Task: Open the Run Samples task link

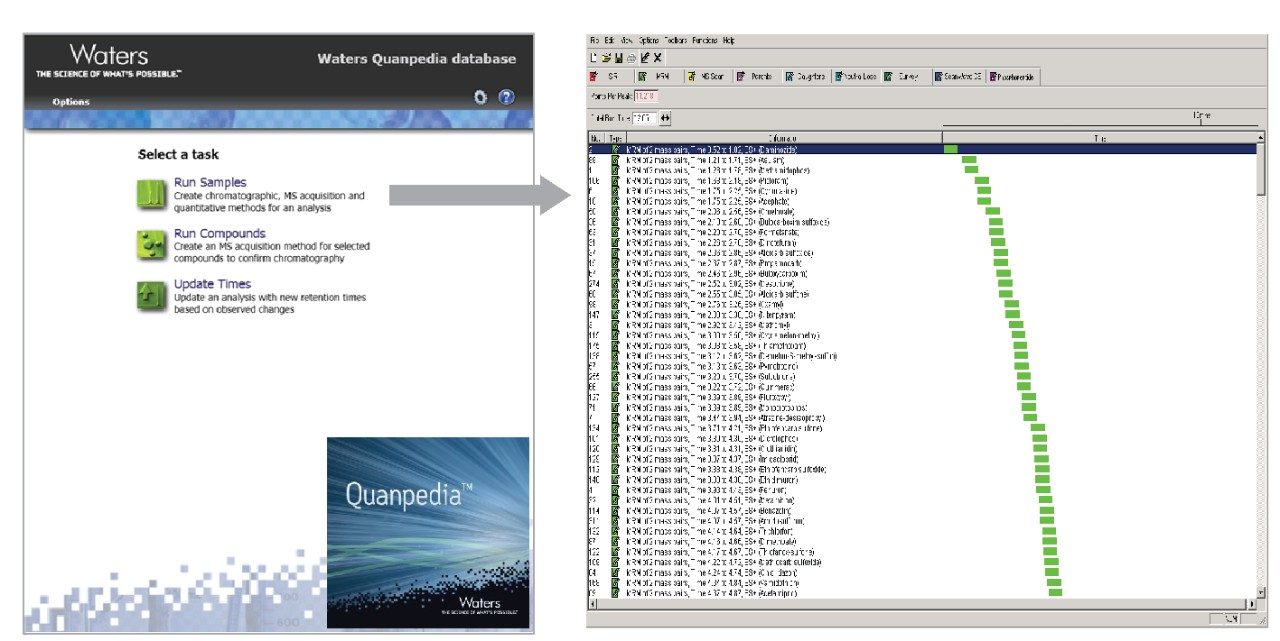Action: pyautogui.click(x=211, y=183)
